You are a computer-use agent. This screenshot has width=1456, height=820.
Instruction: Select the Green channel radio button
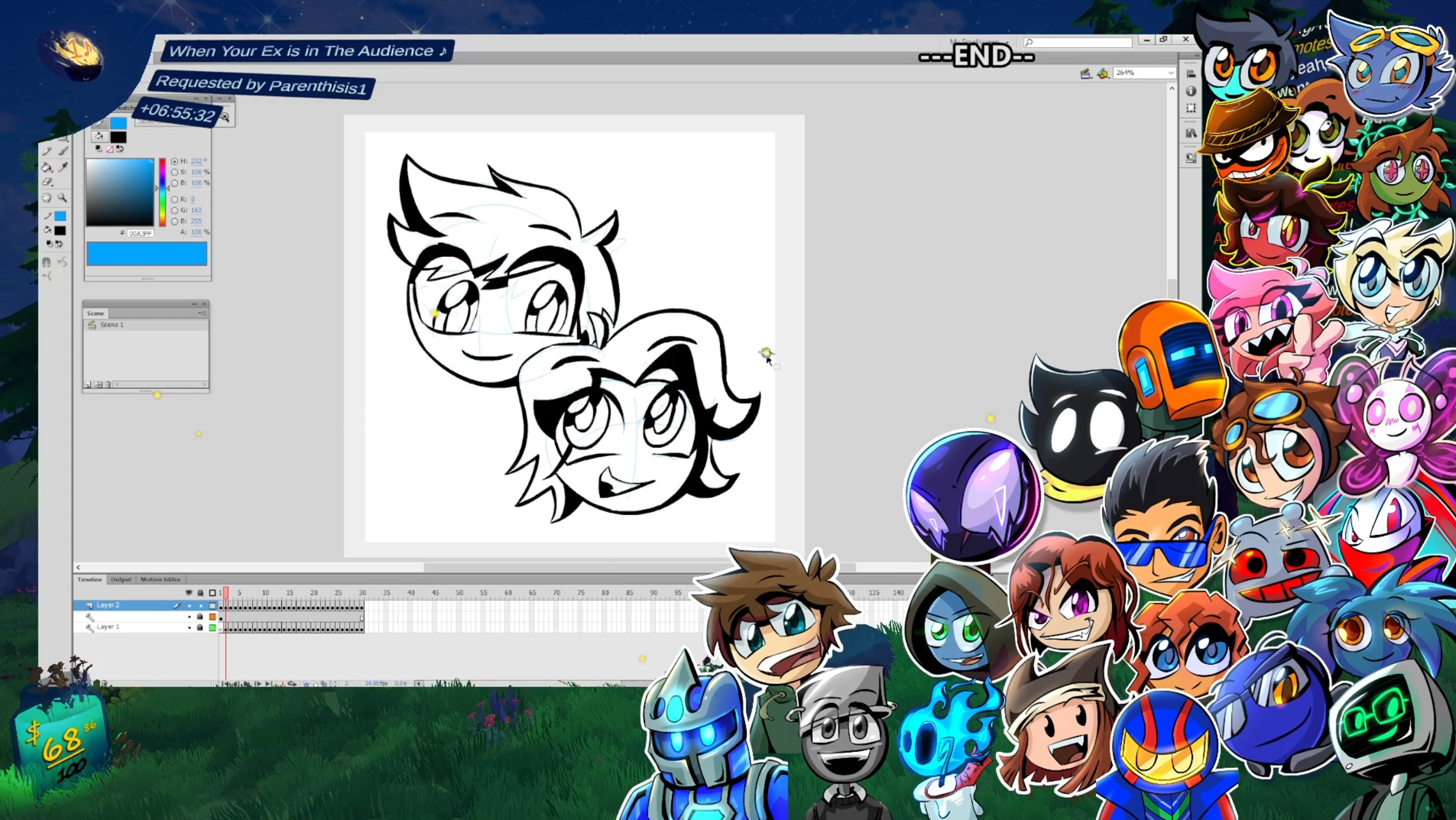click(174, 210)
